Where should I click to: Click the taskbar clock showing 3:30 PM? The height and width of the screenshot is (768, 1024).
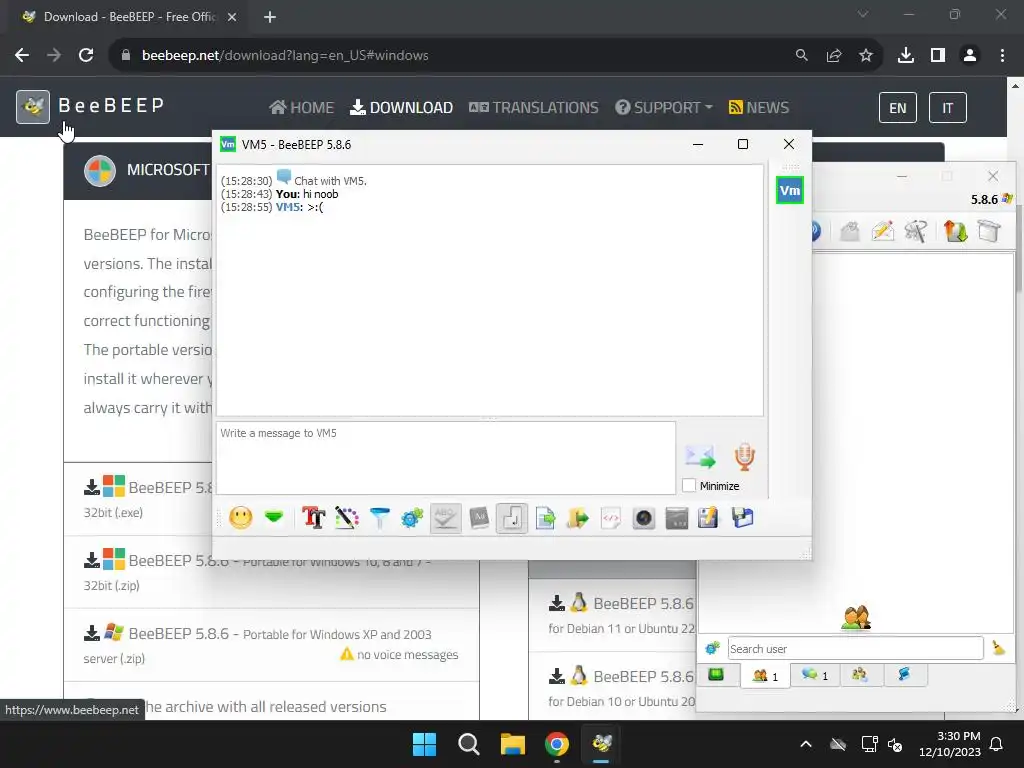tap(950, 744)
